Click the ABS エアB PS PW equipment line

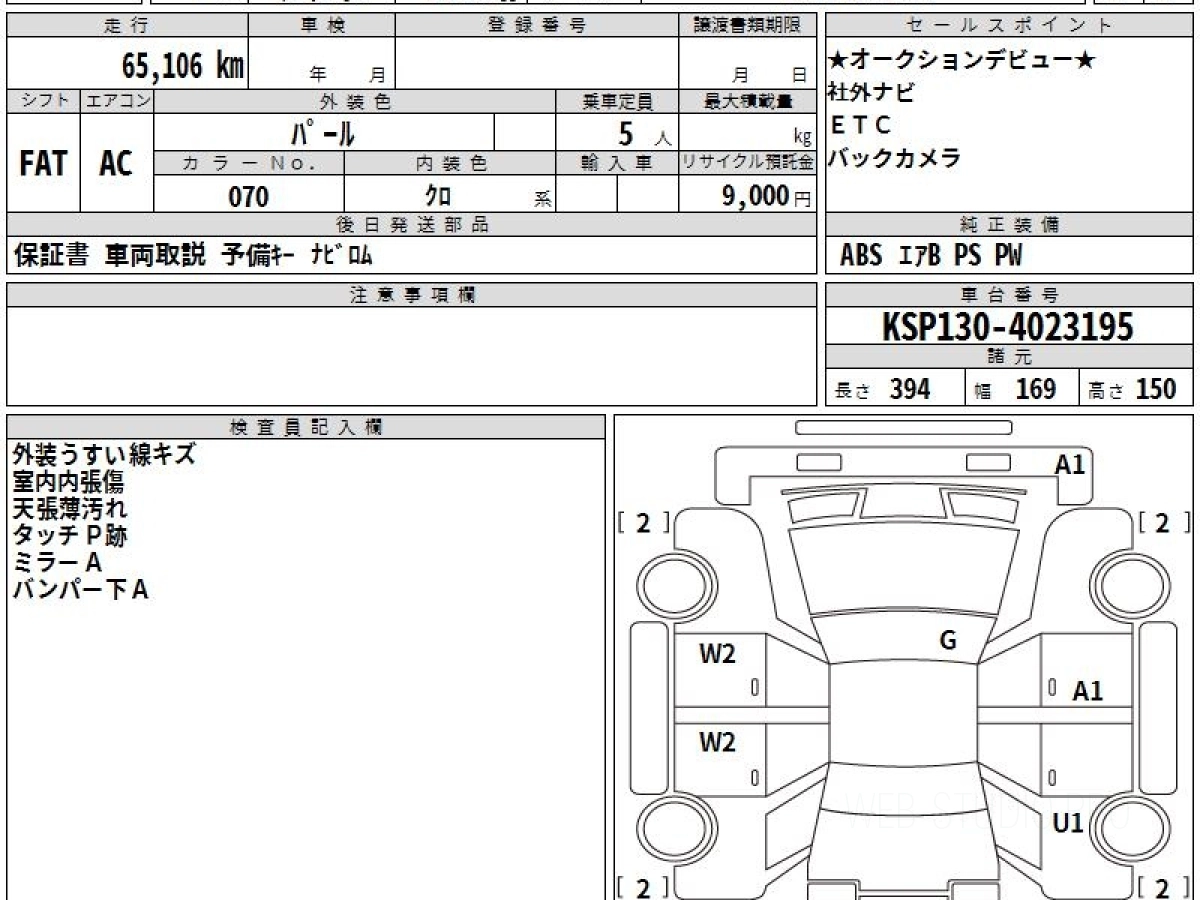tap(931, 256)
